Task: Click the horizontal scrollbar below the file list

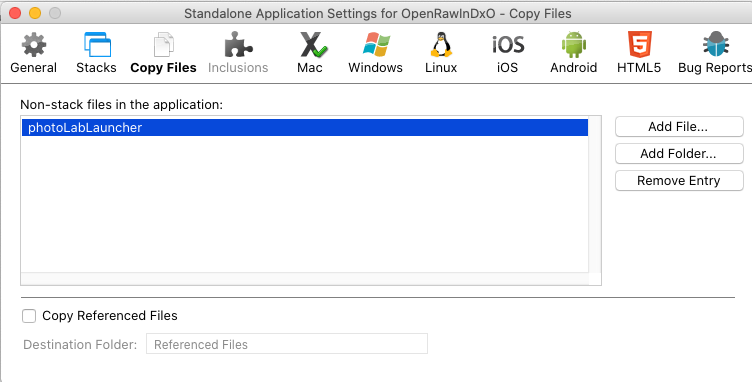Action: click(x=305, y=279)
